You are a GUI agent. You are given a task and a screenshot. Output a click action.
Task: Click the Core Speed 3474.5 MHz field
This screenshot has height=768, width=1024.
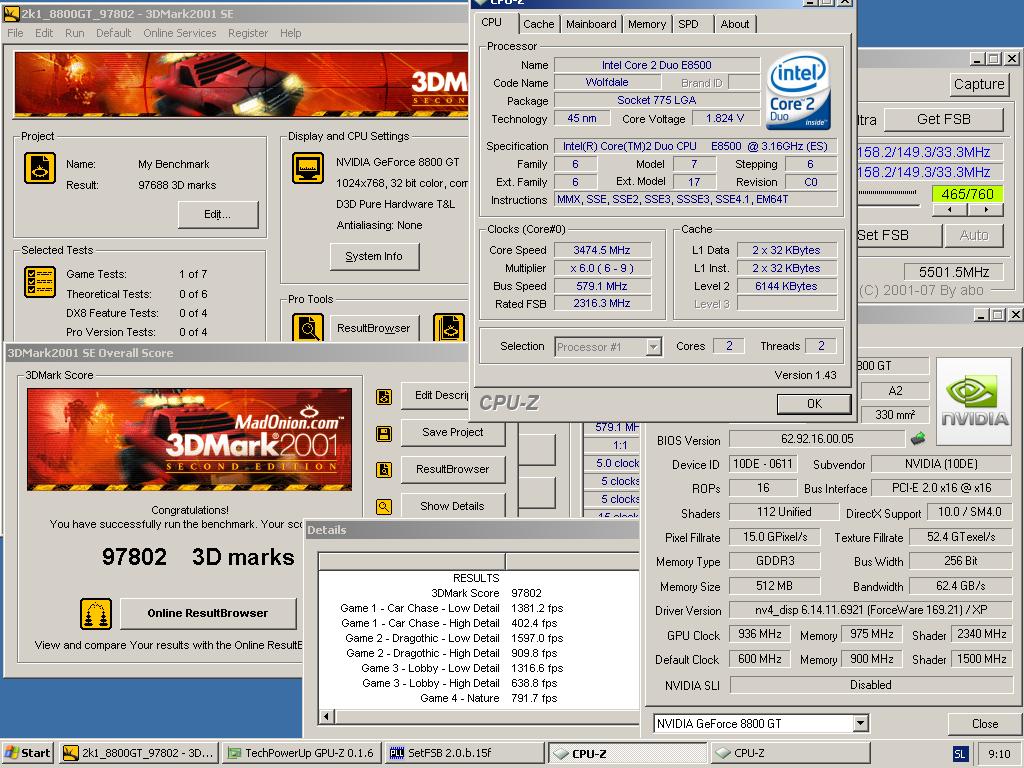602,250
